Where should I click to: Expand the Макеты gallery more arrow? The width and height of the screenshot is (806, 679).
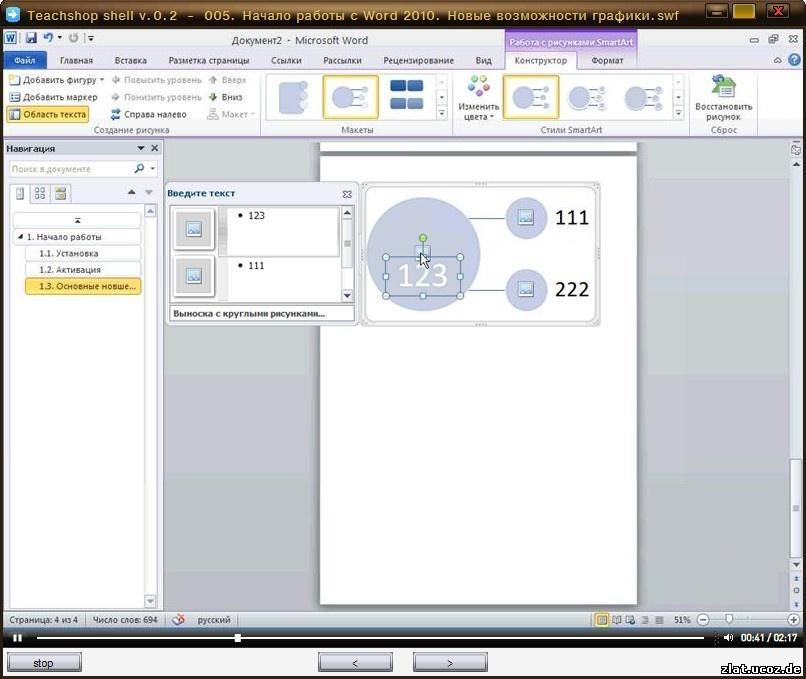coord(442,113)
